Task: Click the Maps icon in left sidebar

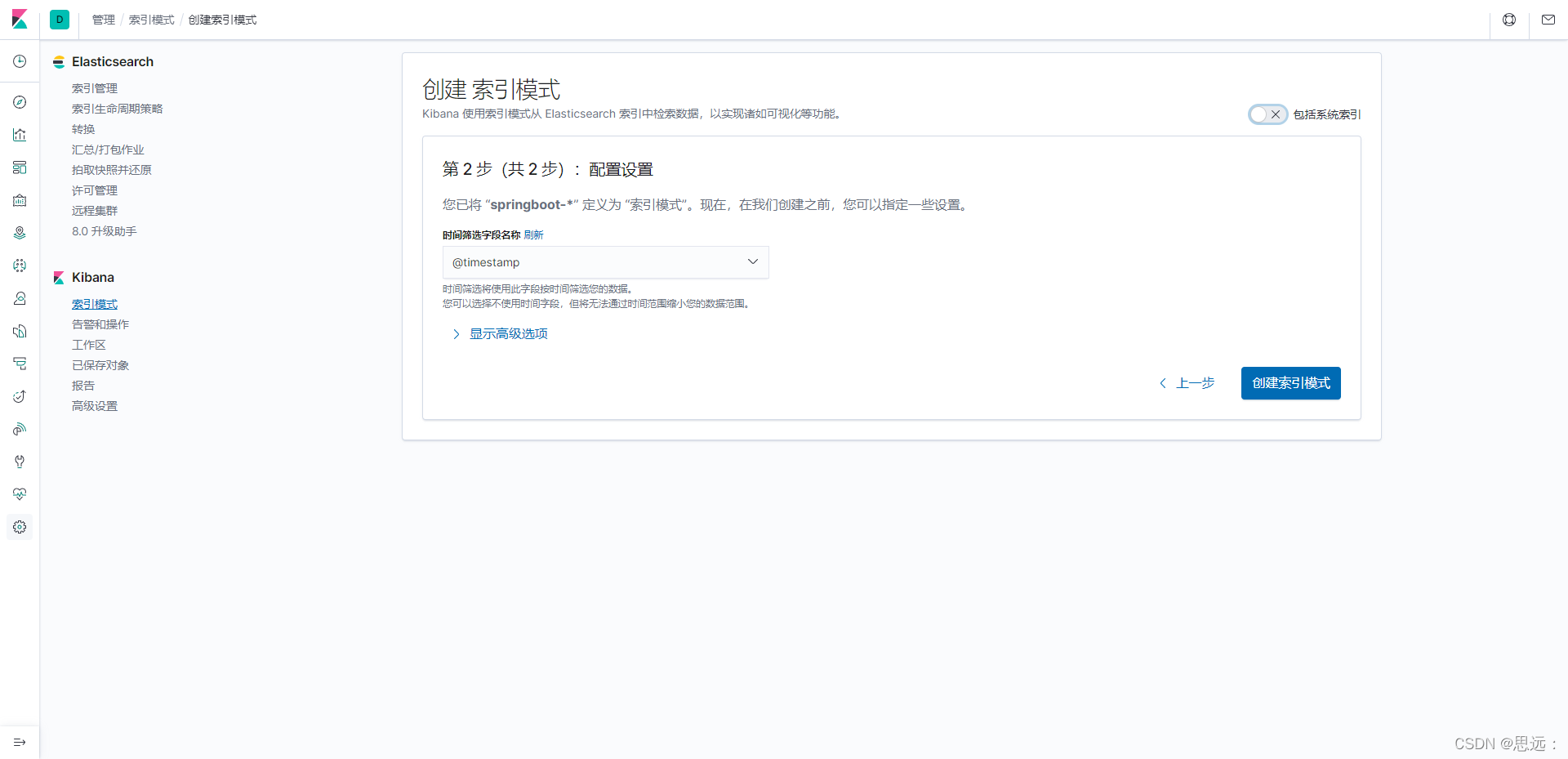Action: (x=20, y=233)
